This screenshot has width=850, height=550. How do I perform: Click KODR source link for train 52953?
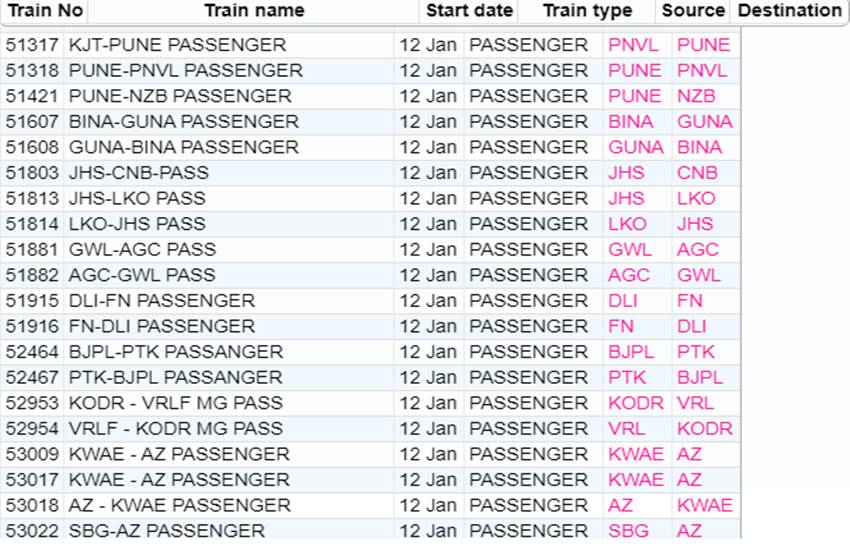pyautogui.click(x=636, y=403)
